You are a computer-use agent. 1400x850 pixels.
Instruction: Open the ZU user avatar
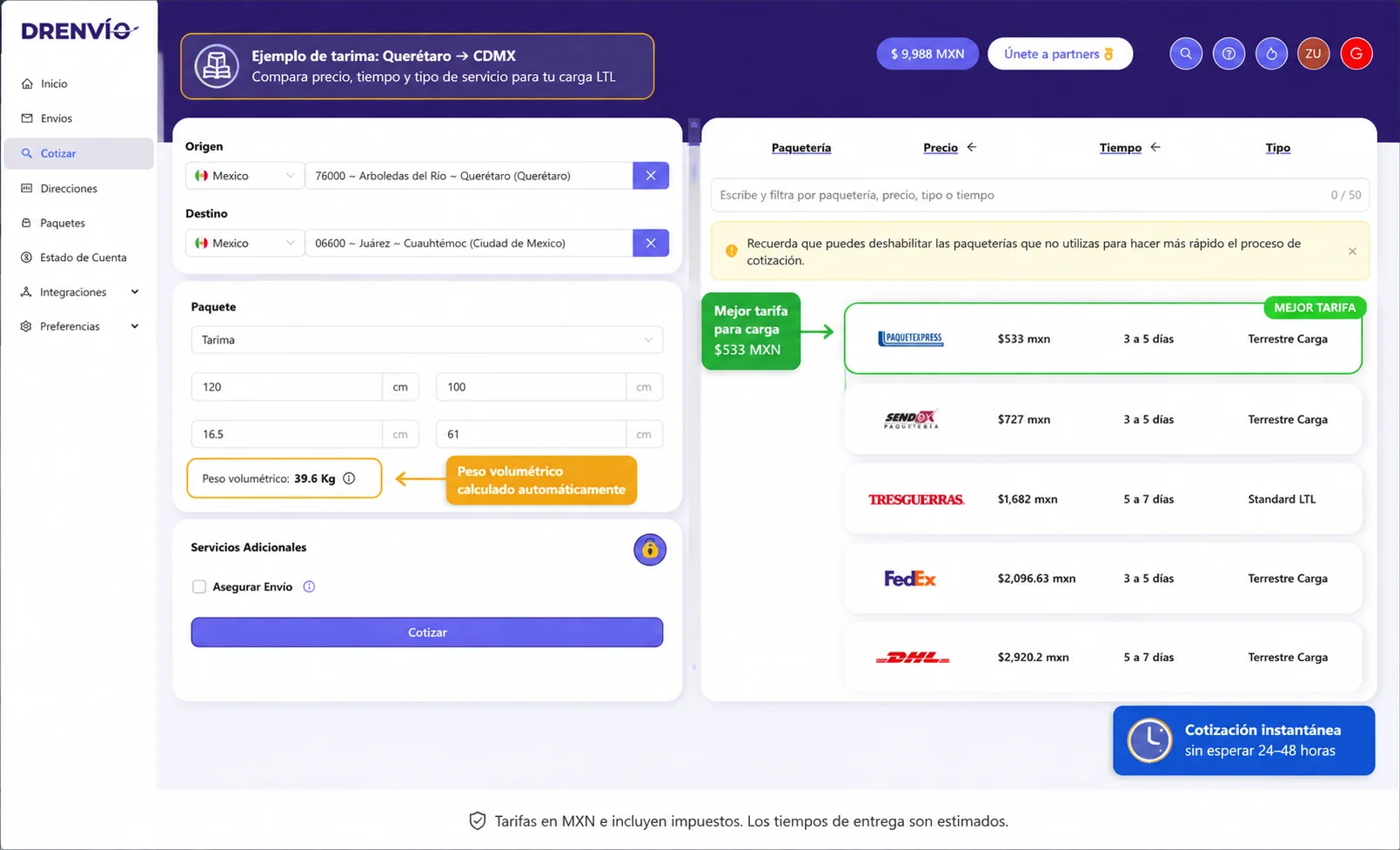(x=1313, y=54)
